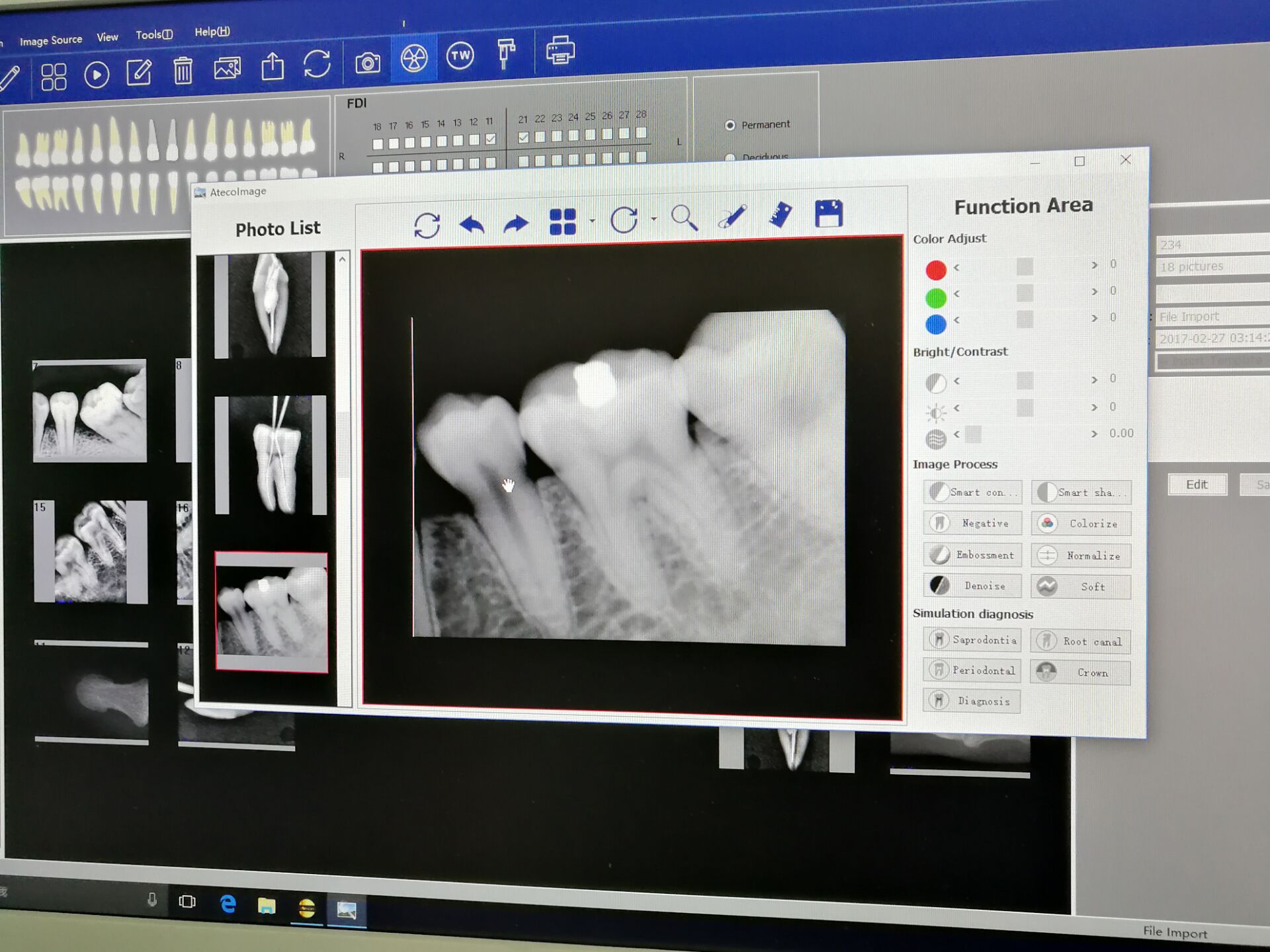This screenshot has width=1270, height=952.
Task: Select the root canal files thumbnail
Action: 271,455
